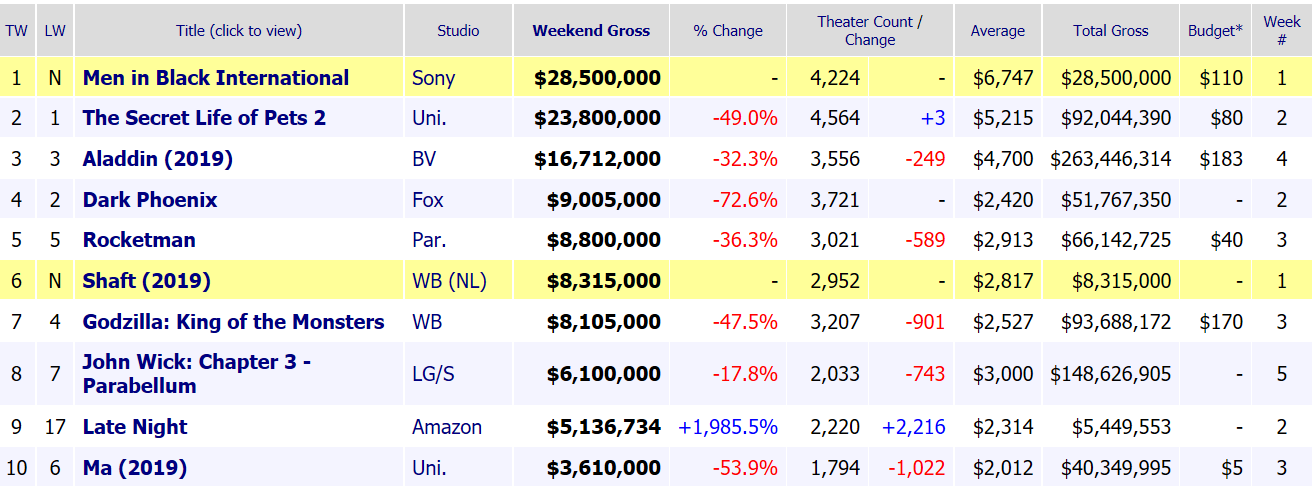Click the Budget* column header
Screen dimensions: 1312x490
(x=1215, y=30)
